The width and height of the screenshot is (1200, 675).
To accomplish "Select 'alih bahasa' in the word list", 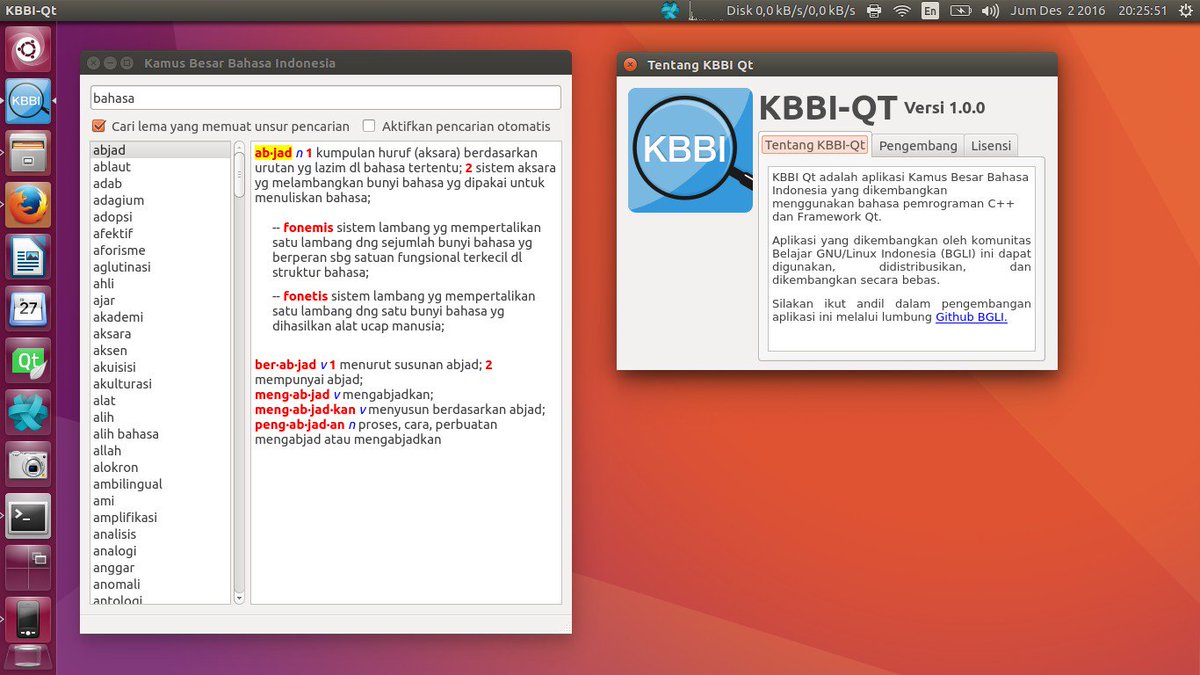I will pyautogui.click(x=160, y=434).
